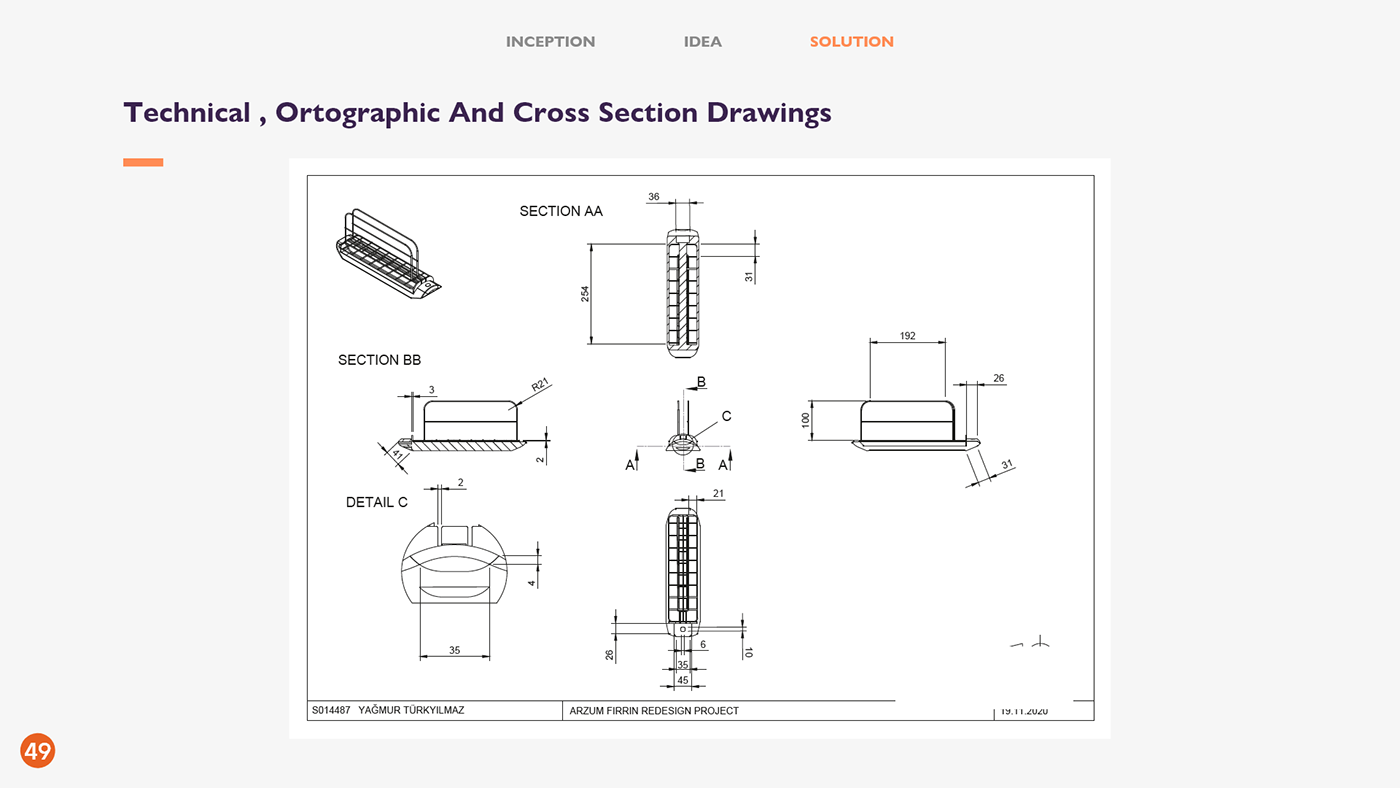The height and width of the screenshot is (788, 1400).
Task: Select the 45 dimension under the bottom view
Action: pos(683,680)
